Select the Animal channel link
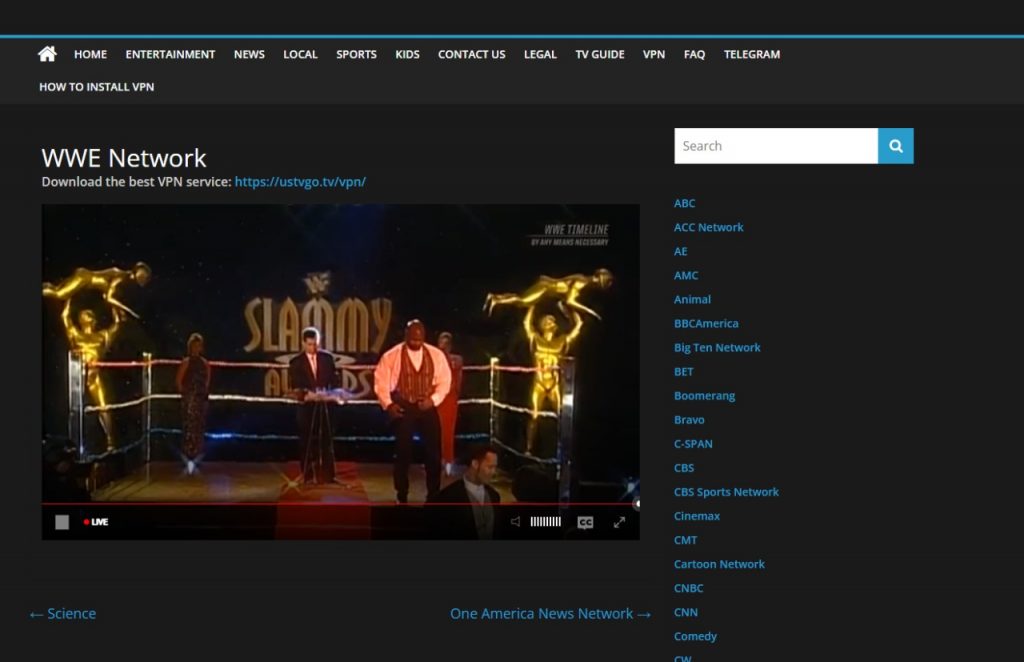The width and height of the screenshot is (1024, 662). 692,300
